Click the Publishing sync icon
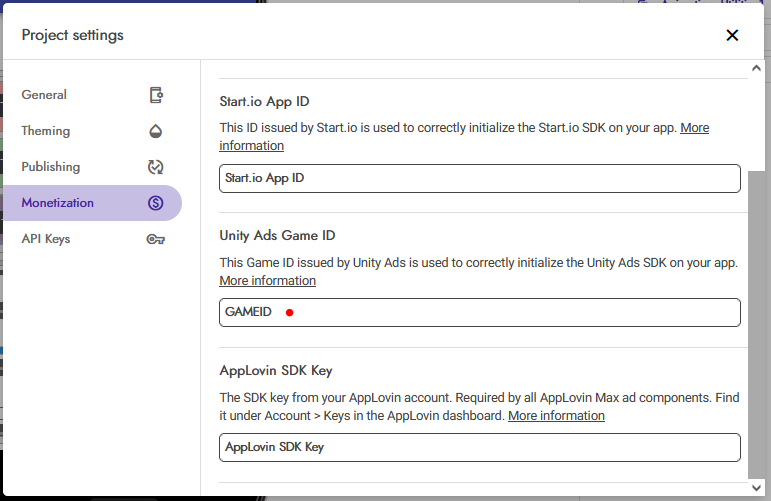The image size is (771, 501). [x=156, y=167]
